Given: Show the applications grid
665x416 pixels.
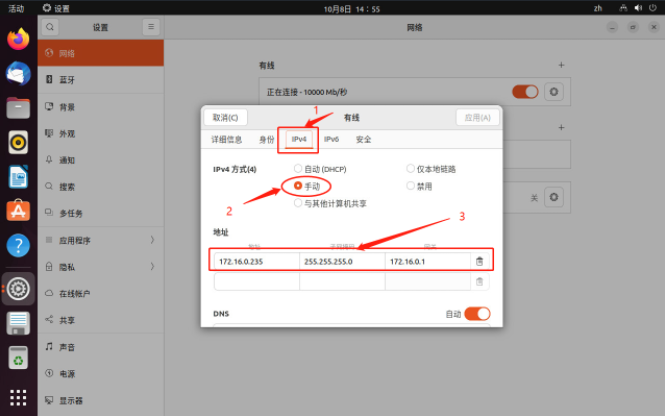Looking at the screenshot, I should click(18, 397).
